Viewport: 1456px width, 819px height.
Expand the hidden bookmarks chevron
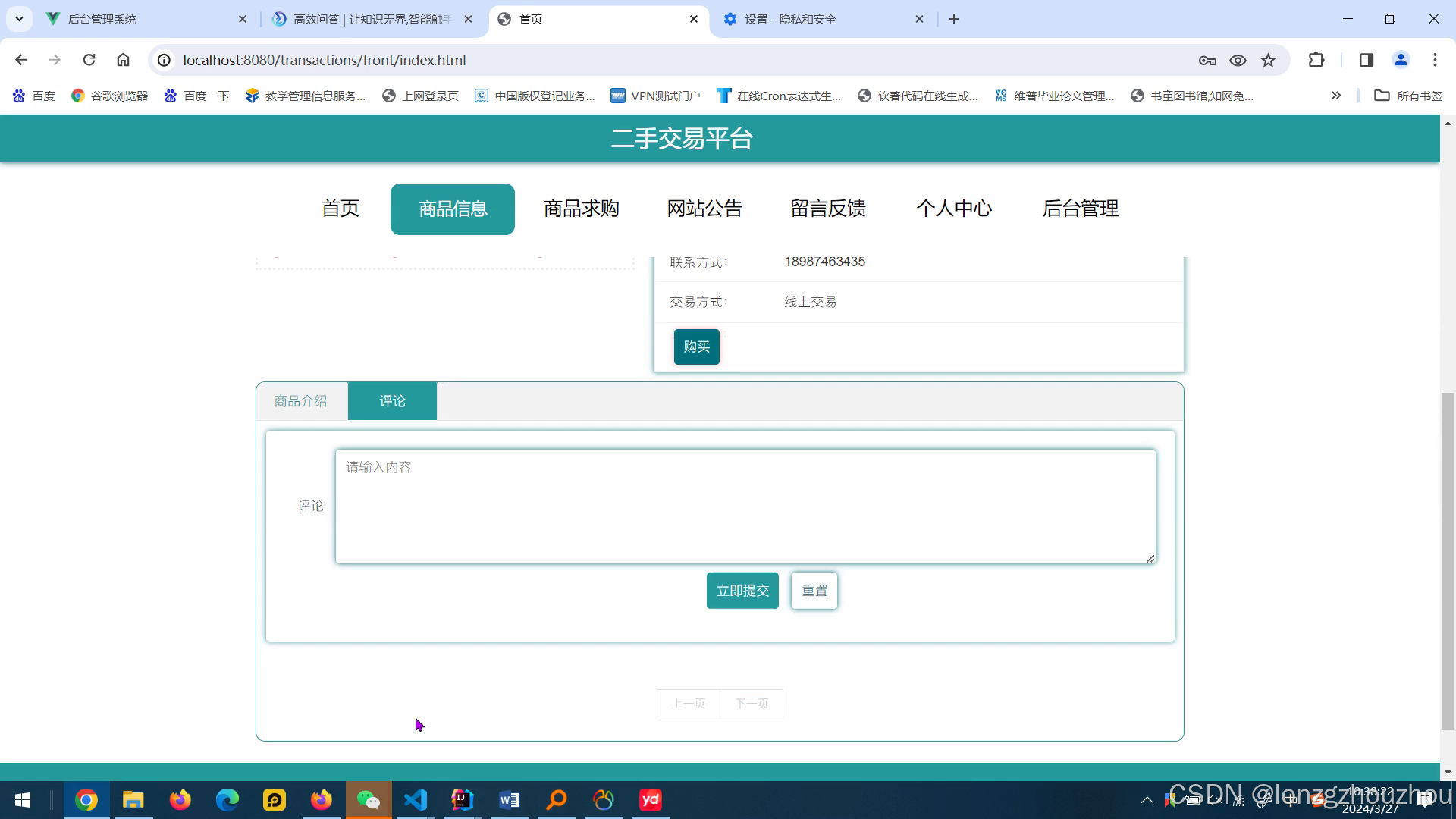click(1336, 96)
